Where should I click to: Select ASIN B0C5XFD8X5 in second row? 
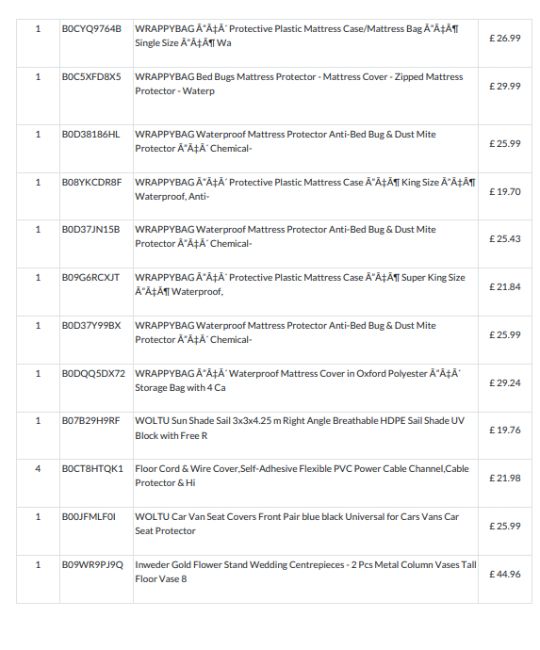point(91,77)
